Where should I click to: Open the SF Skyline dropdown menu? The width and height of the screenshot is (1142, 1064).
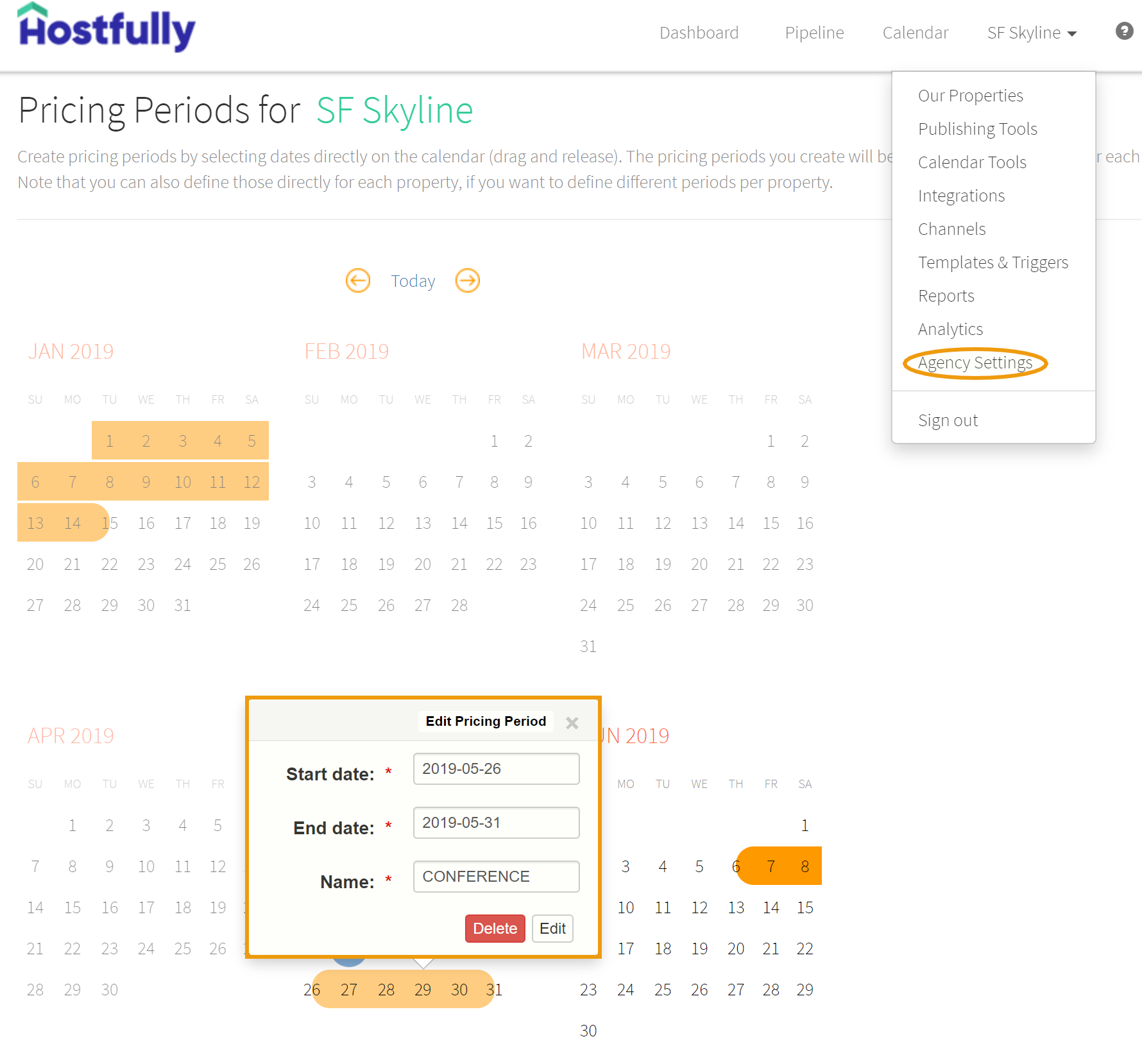[x=1030, y=33]
